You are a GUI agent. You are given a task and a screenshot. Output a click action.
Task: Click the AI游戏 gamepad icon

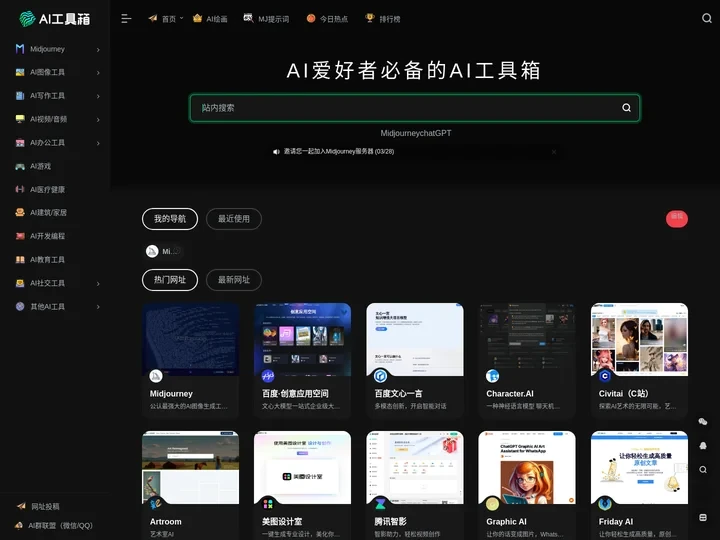[20, 166]
